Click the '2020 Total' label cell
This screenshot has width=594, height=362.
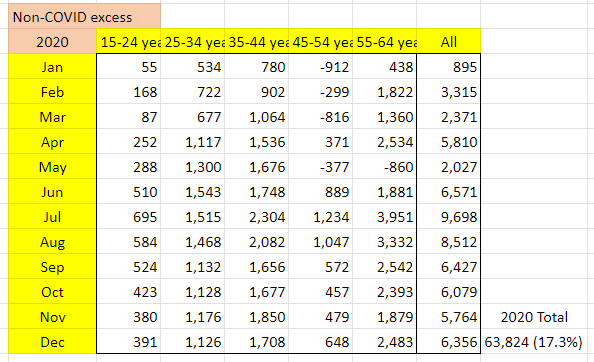(x=534, y=317)
